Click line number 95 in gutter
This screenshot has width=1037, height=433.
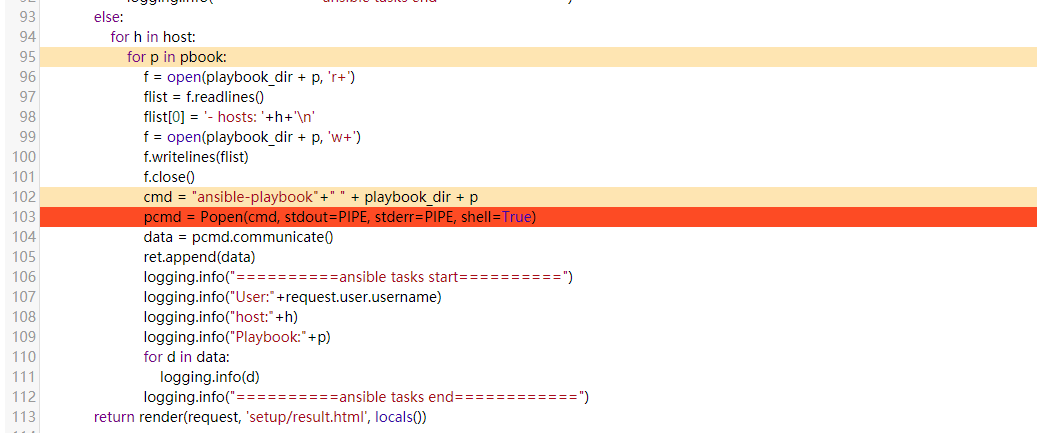pyautogui.click(x=28, y=57)
